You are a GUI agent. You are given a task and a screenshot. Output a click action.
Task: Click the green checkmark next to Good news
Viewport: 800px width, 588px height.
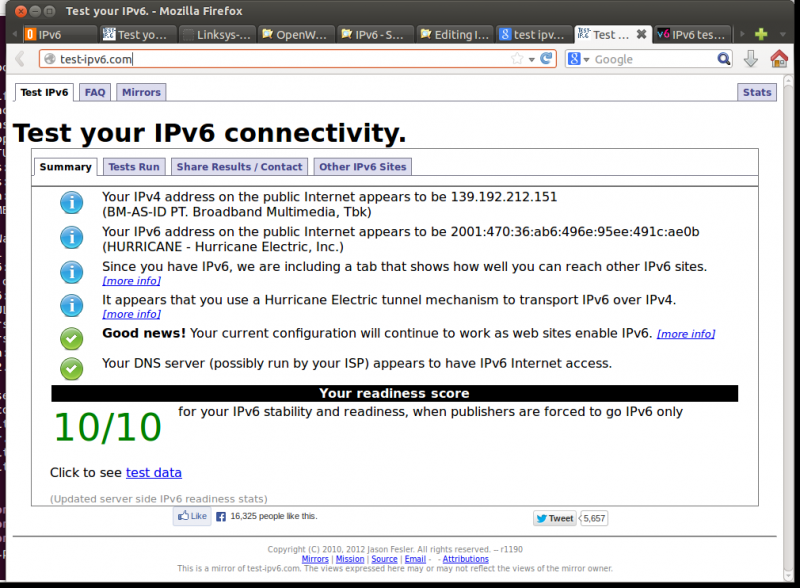(x=71, y=339)
